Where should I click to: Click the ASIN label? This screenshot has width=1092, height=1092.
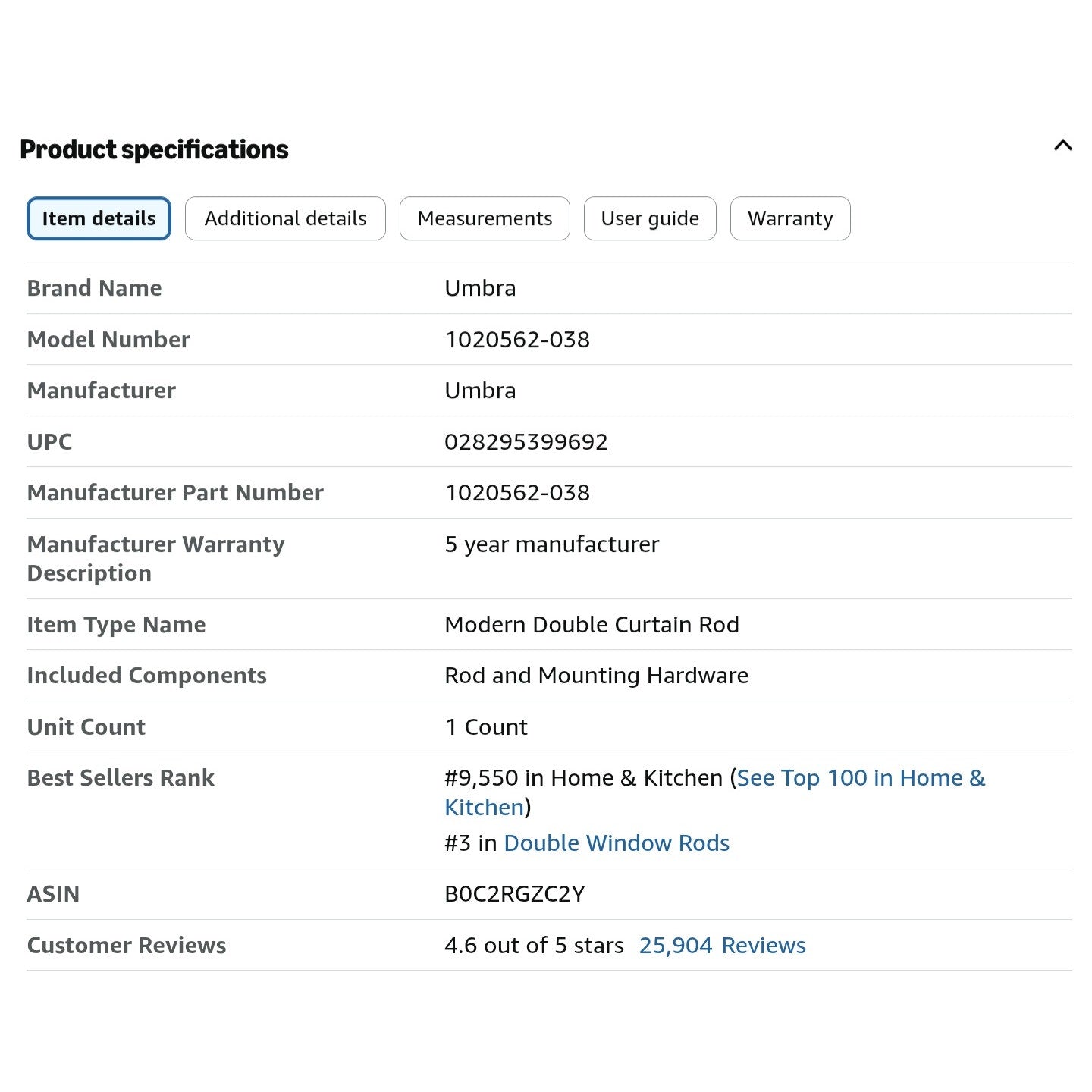53,894
